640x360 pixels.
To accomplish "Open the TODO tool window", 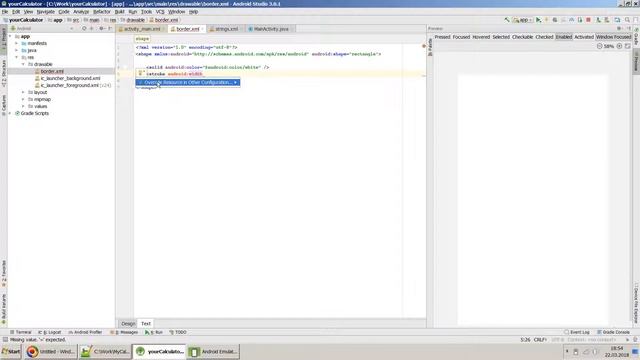I will (178, 332).
